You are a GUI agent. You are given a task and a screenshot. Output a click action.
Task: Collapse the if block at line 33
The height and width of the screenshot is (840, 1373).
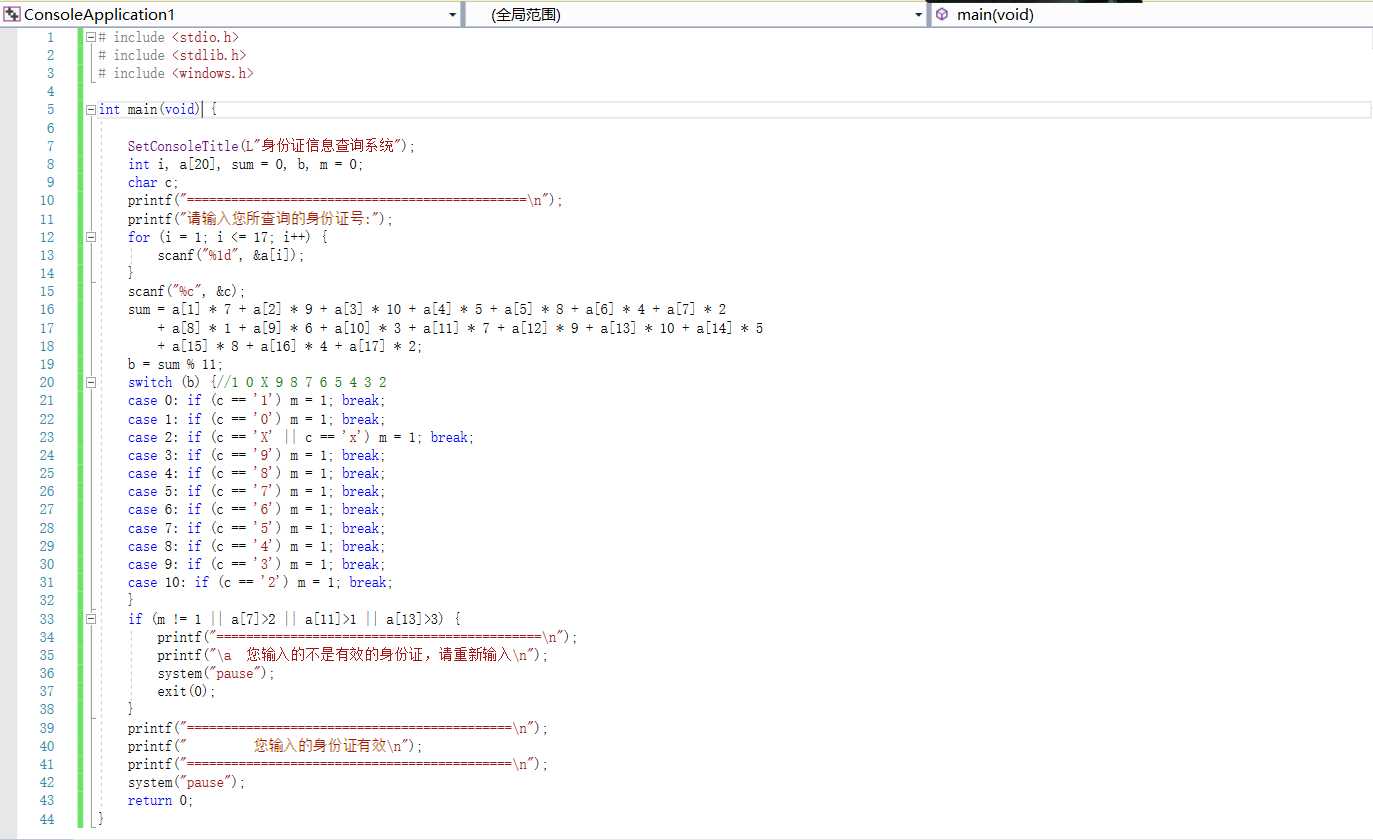tap(90, 619)
